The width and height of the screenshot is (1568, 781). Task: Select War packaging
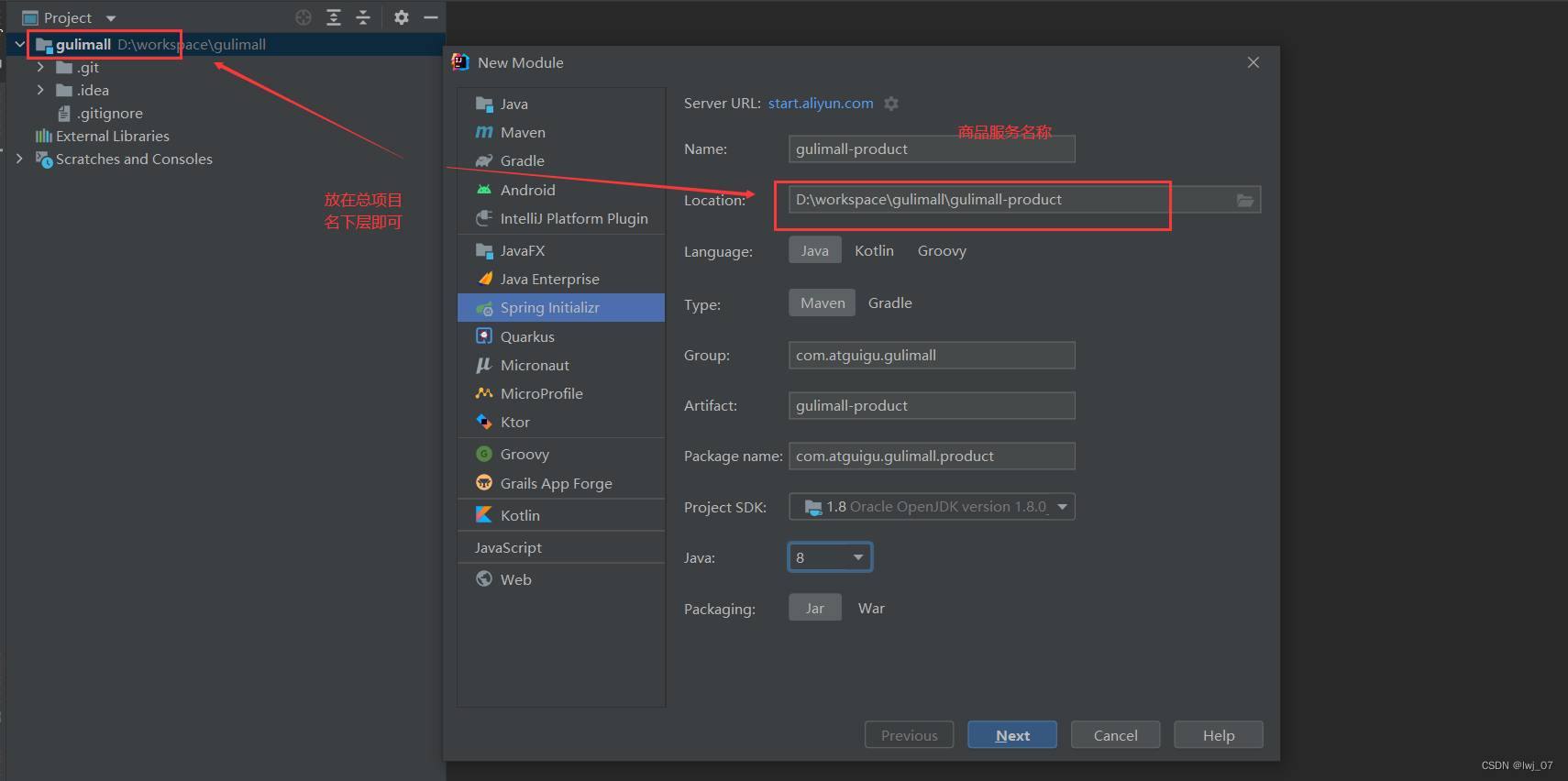pos(871,608)
